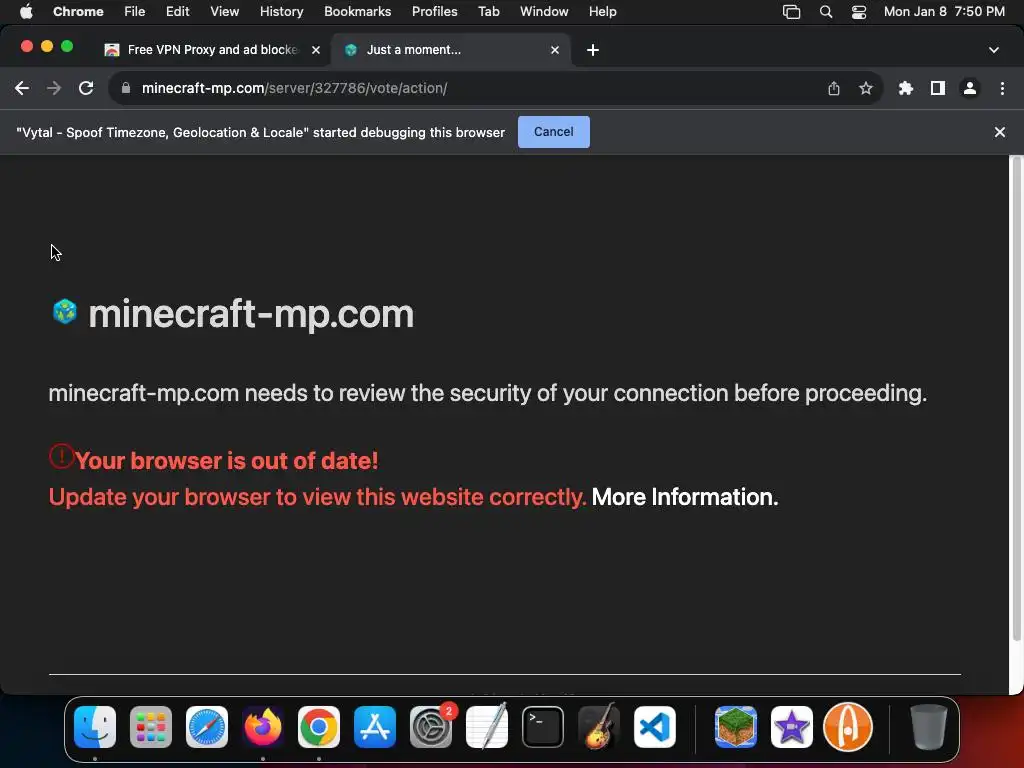The width and height of the screenshot is (1024, 768).
Task: Toggle the Chrome side panel
Action: click(x=938, y=88)
